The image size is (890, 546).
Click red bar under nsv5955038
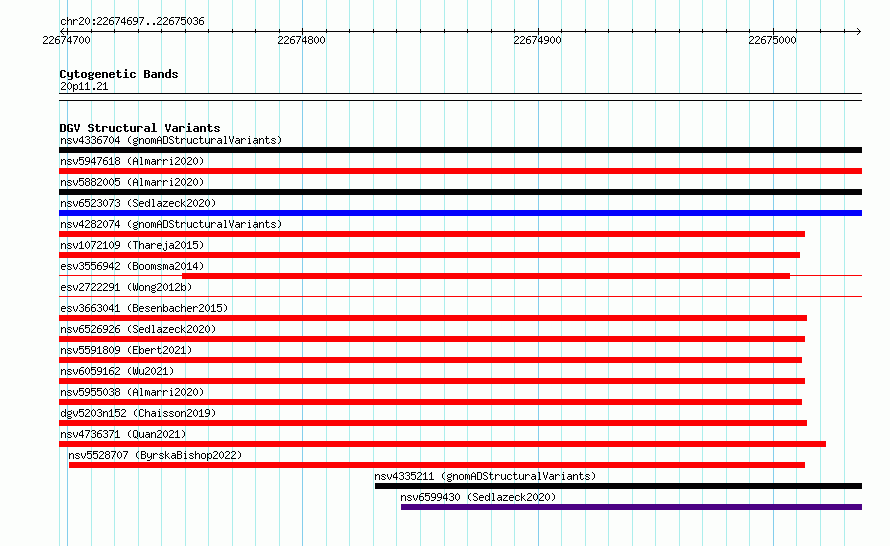pos(430,402)
